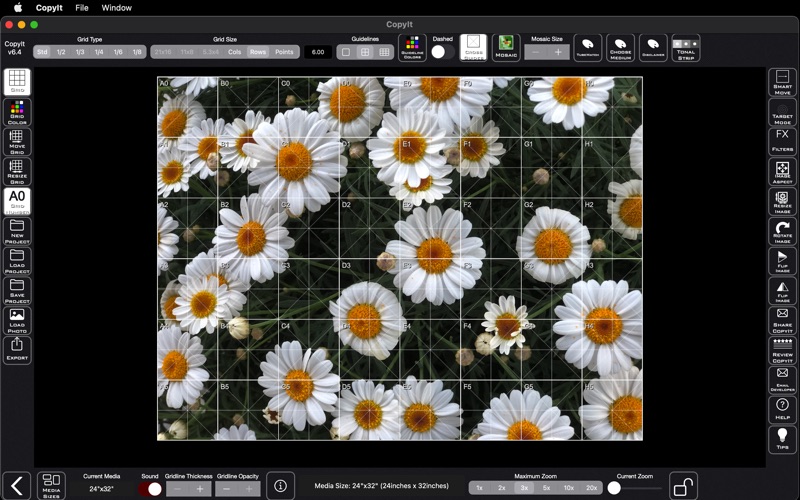Open the File menu
Screen dimensions: 800x500
82,7
